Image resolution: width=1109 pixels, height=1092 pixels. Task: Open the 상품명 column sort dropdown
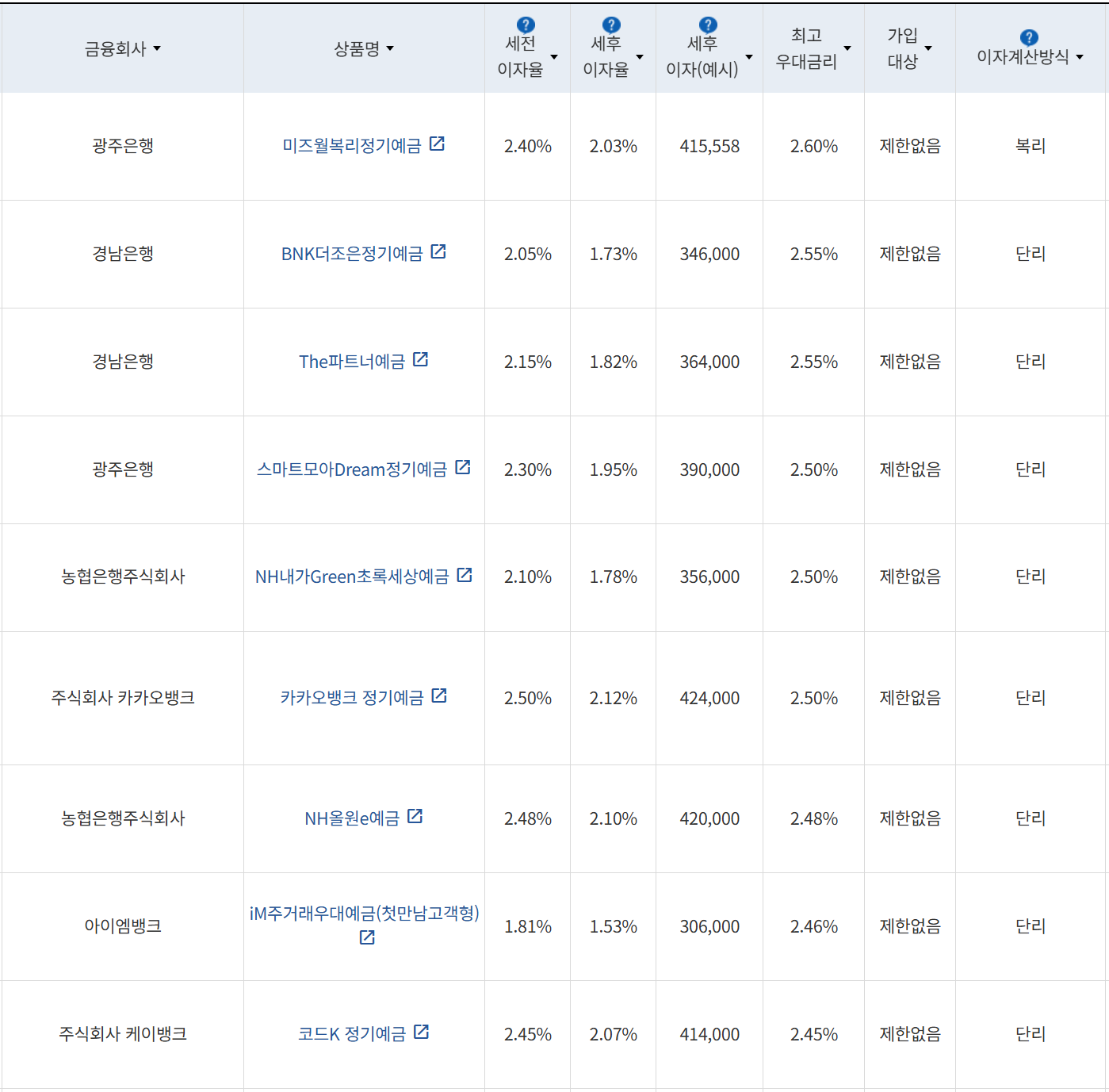[x=390, y=49]
